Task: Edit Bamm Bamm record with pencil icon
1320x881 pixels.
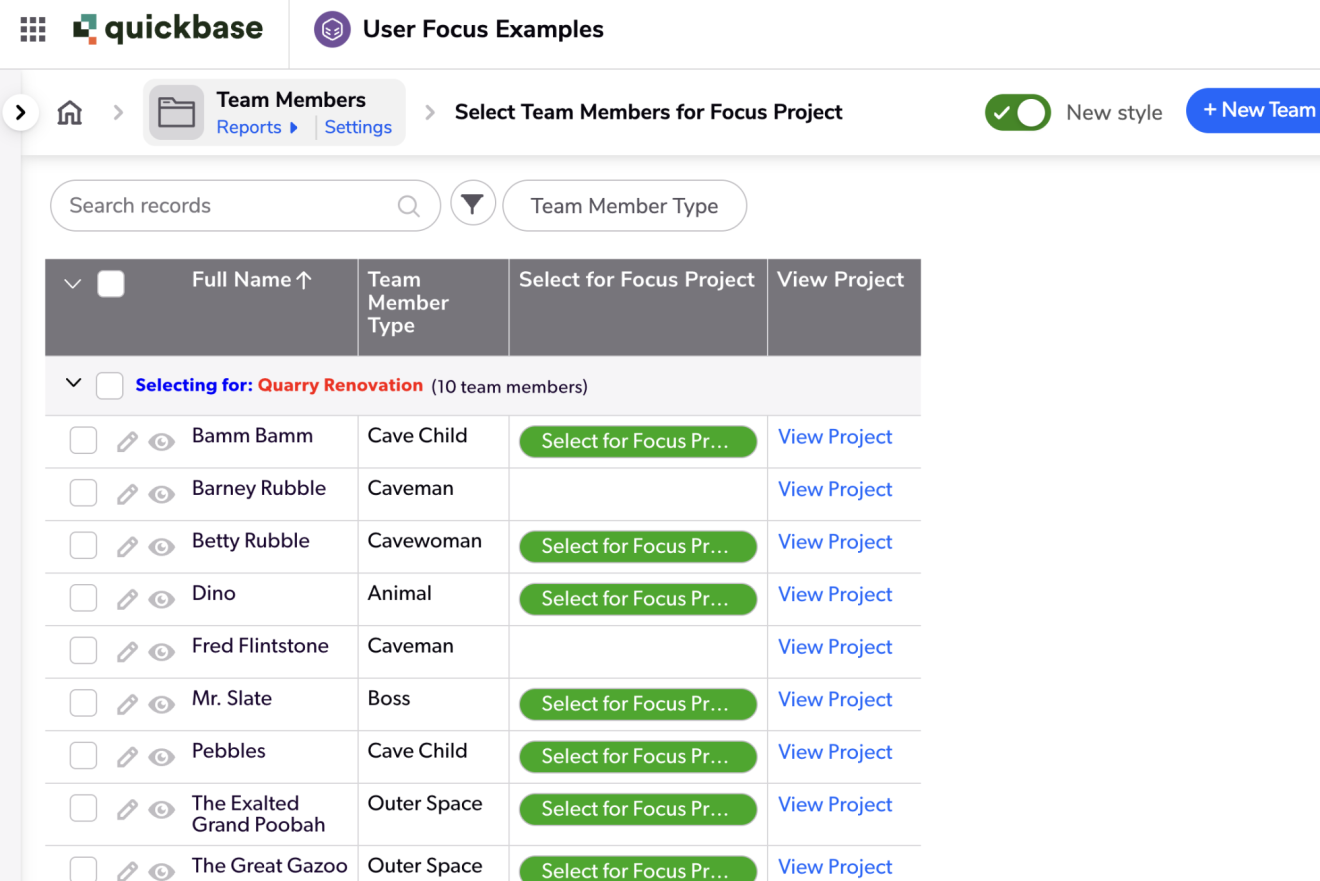Action: [127, 441]
